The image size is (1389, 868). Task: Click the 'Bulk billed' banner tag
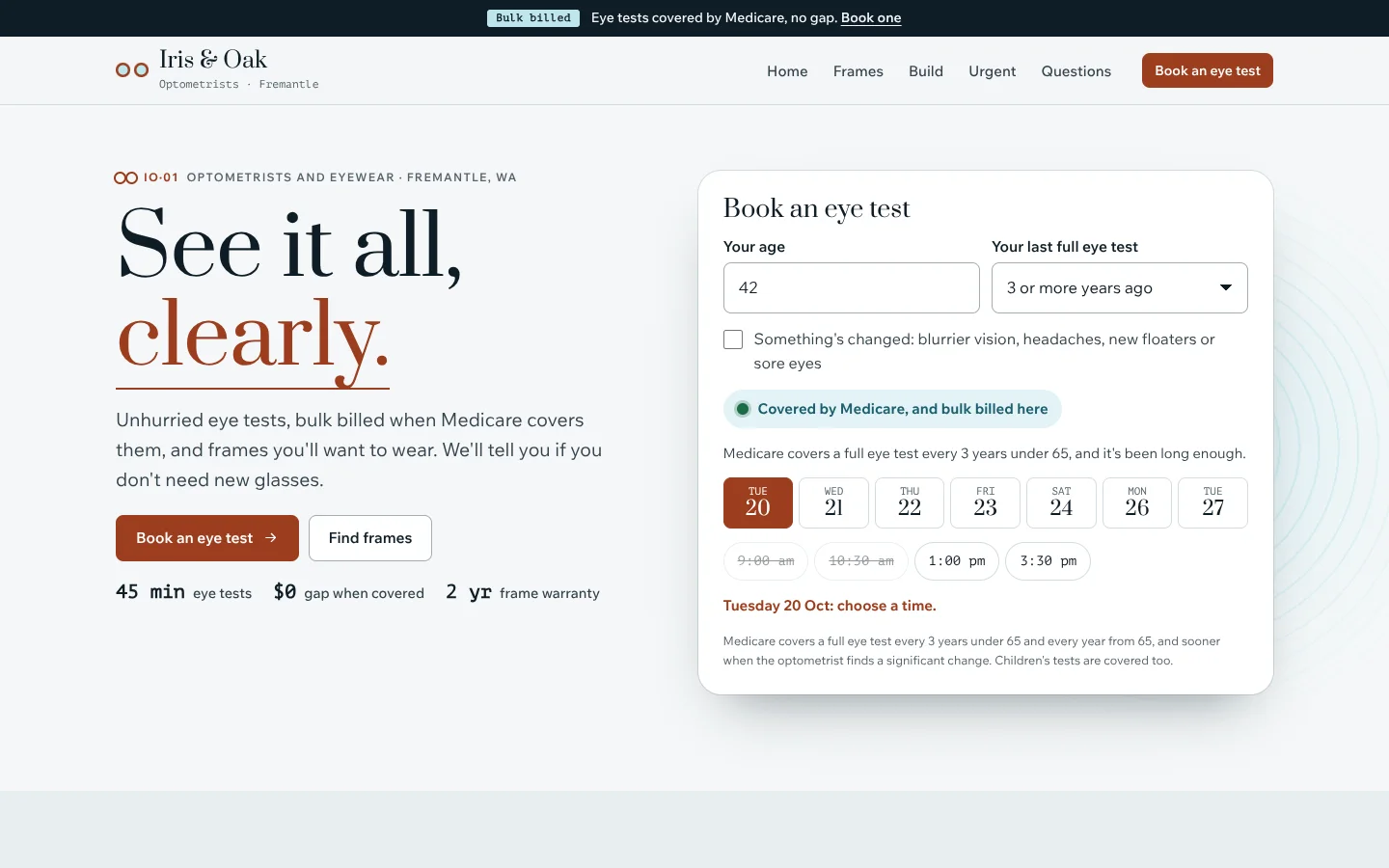533,18
